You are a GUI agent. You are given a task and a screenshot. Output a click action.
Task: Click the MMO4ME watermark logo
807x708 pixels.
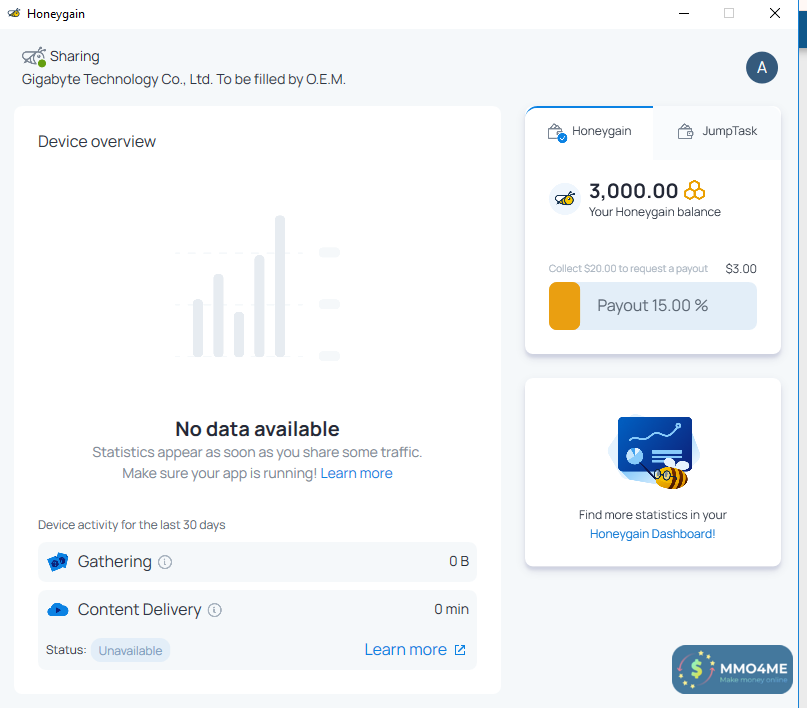coord(733,670)
